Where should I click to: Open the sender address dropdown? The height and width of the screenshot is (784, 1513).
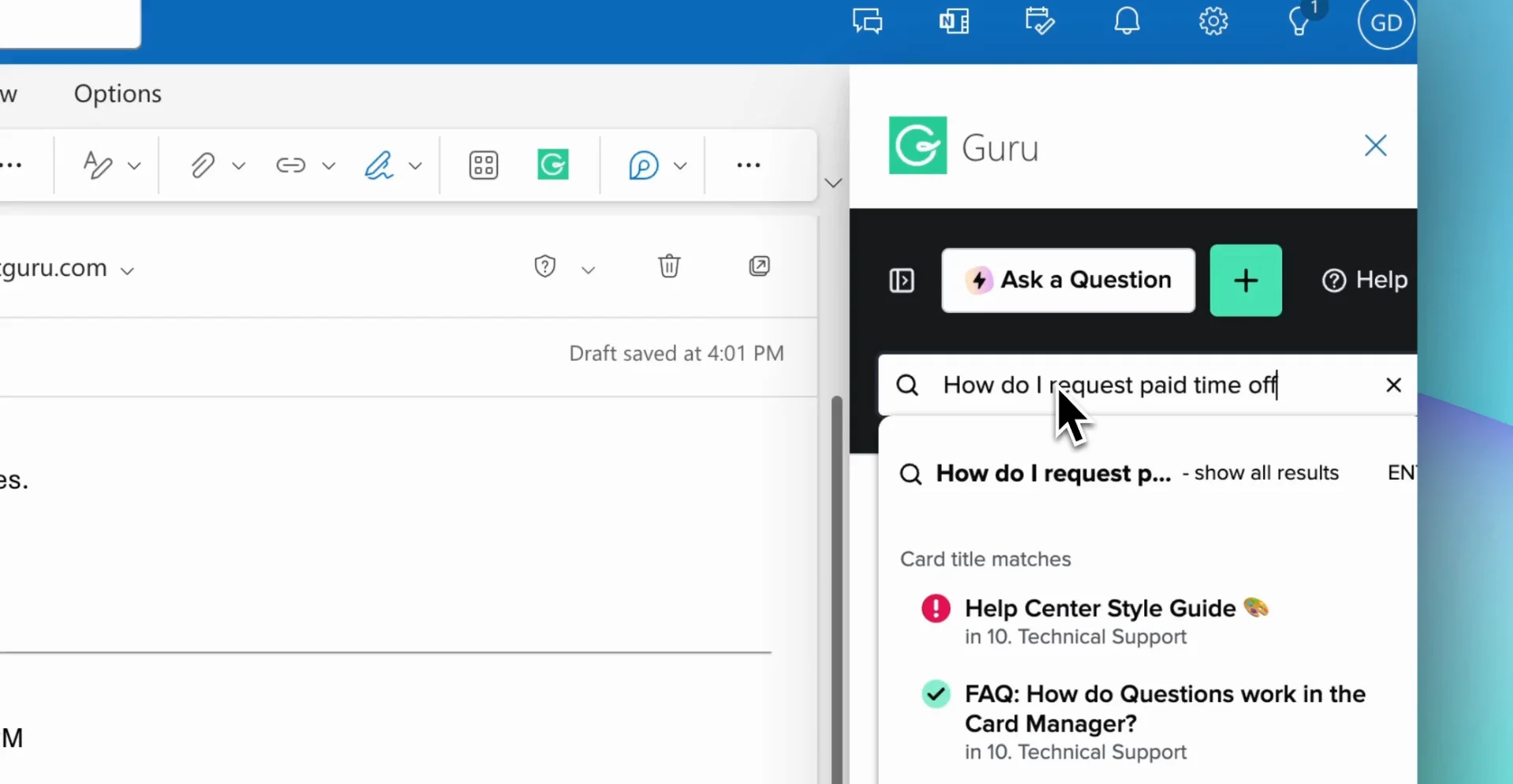click(127, 271)
